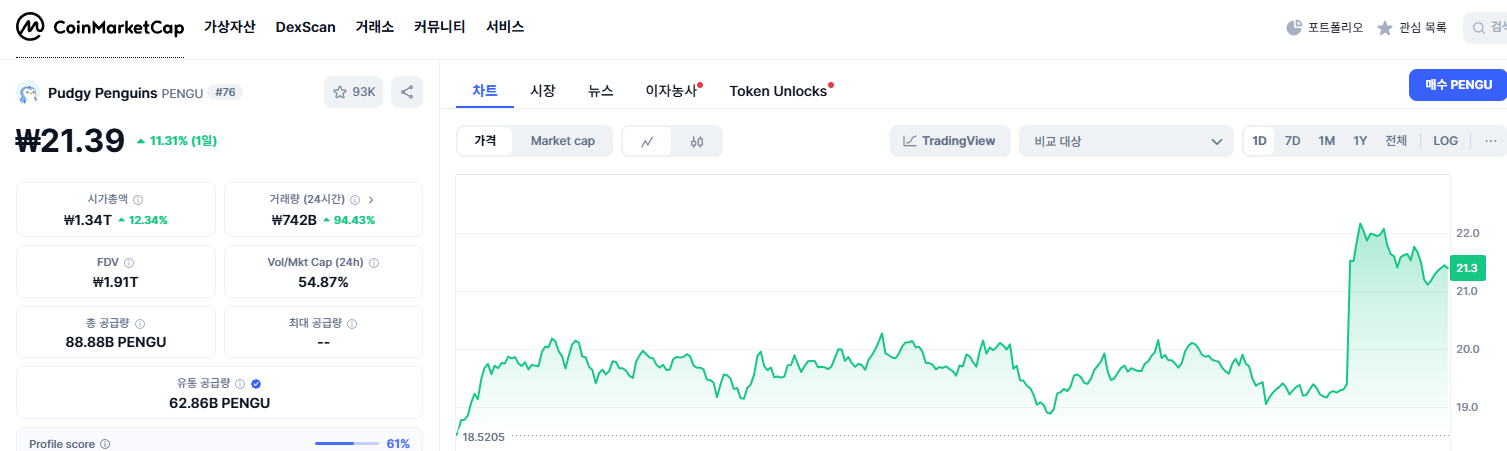Show info icon beside 유통 공급량

click(x=240, y=383)
